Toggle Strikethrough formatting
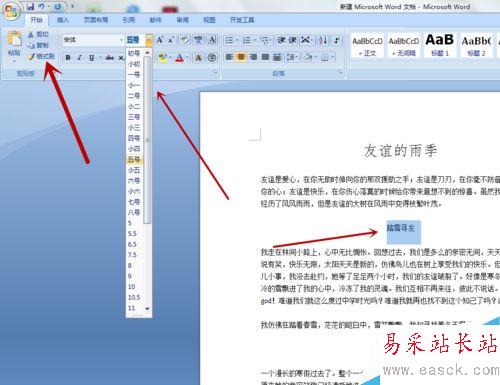 pyautogui.click(x=110, y=57)
